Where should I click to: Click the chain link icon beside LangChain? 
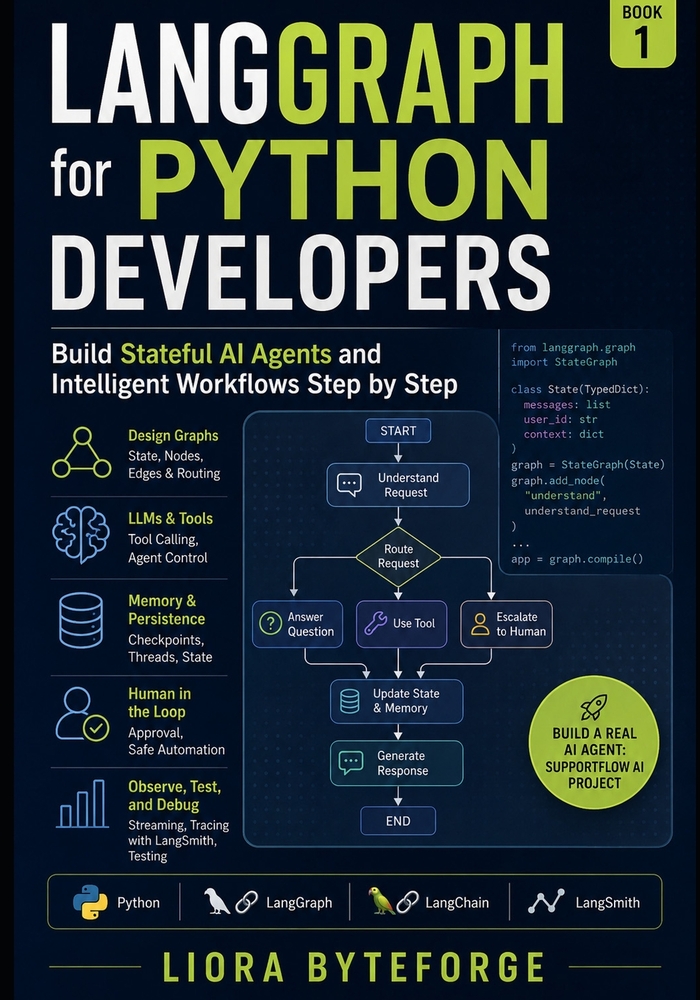[x=407, y=902]
